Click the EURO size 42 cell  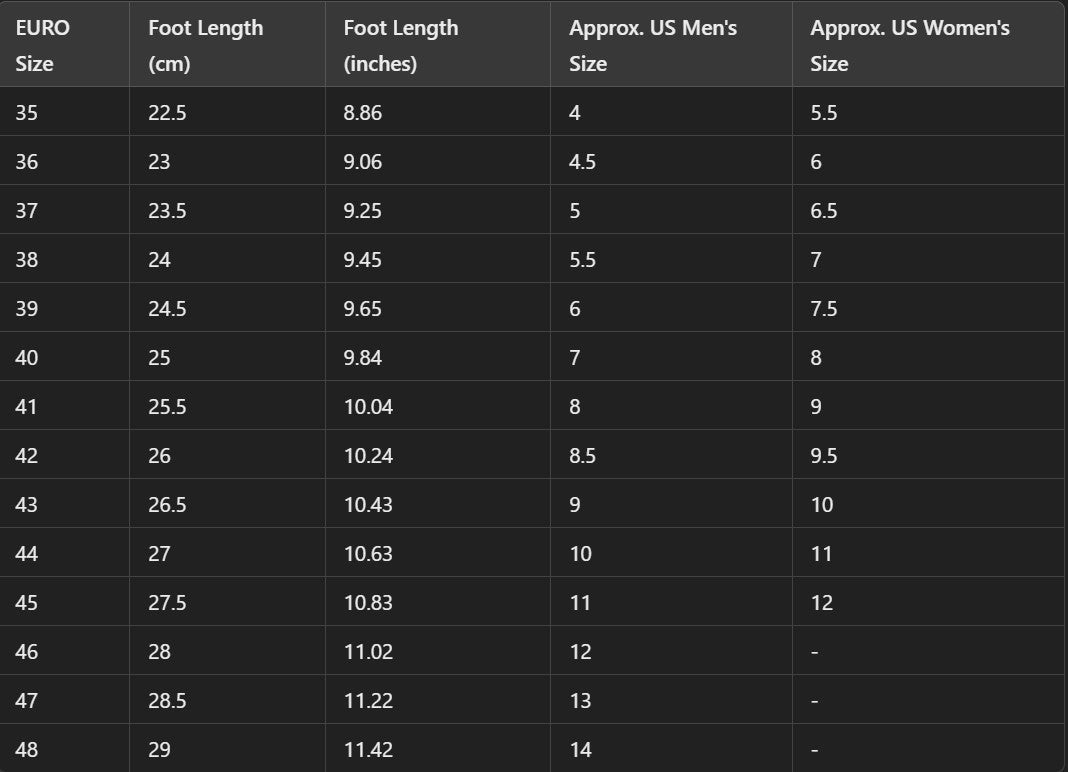point(27,456)
